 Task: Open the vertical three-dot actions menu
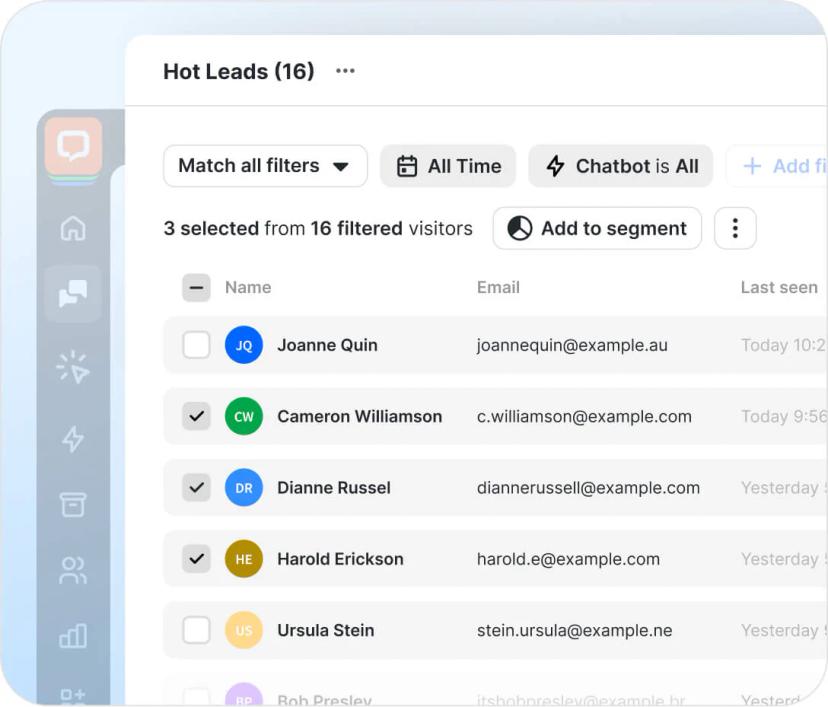click(x=735, y=228)
